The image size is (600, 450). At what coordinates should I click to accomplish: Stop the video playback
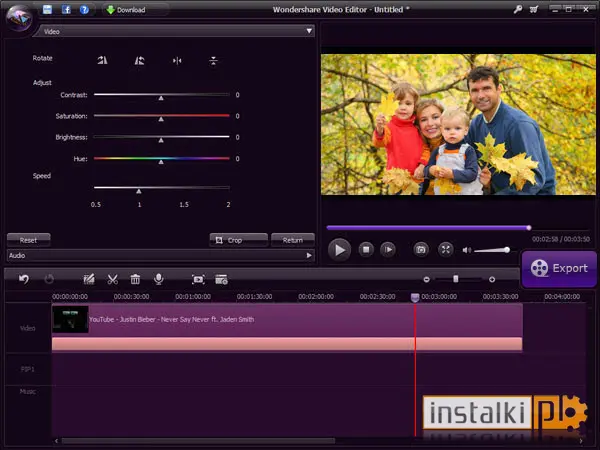point(366,250)
